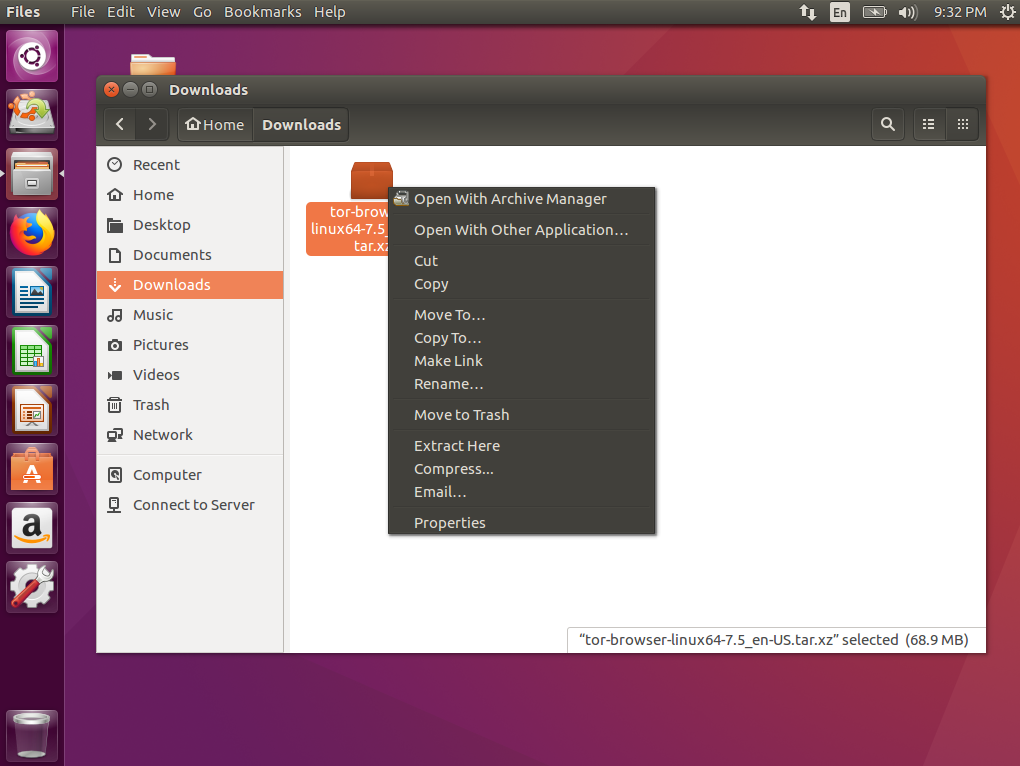Select Connect to Server in sidebar
Viewport: 1020px width, 766px height.
193,505
